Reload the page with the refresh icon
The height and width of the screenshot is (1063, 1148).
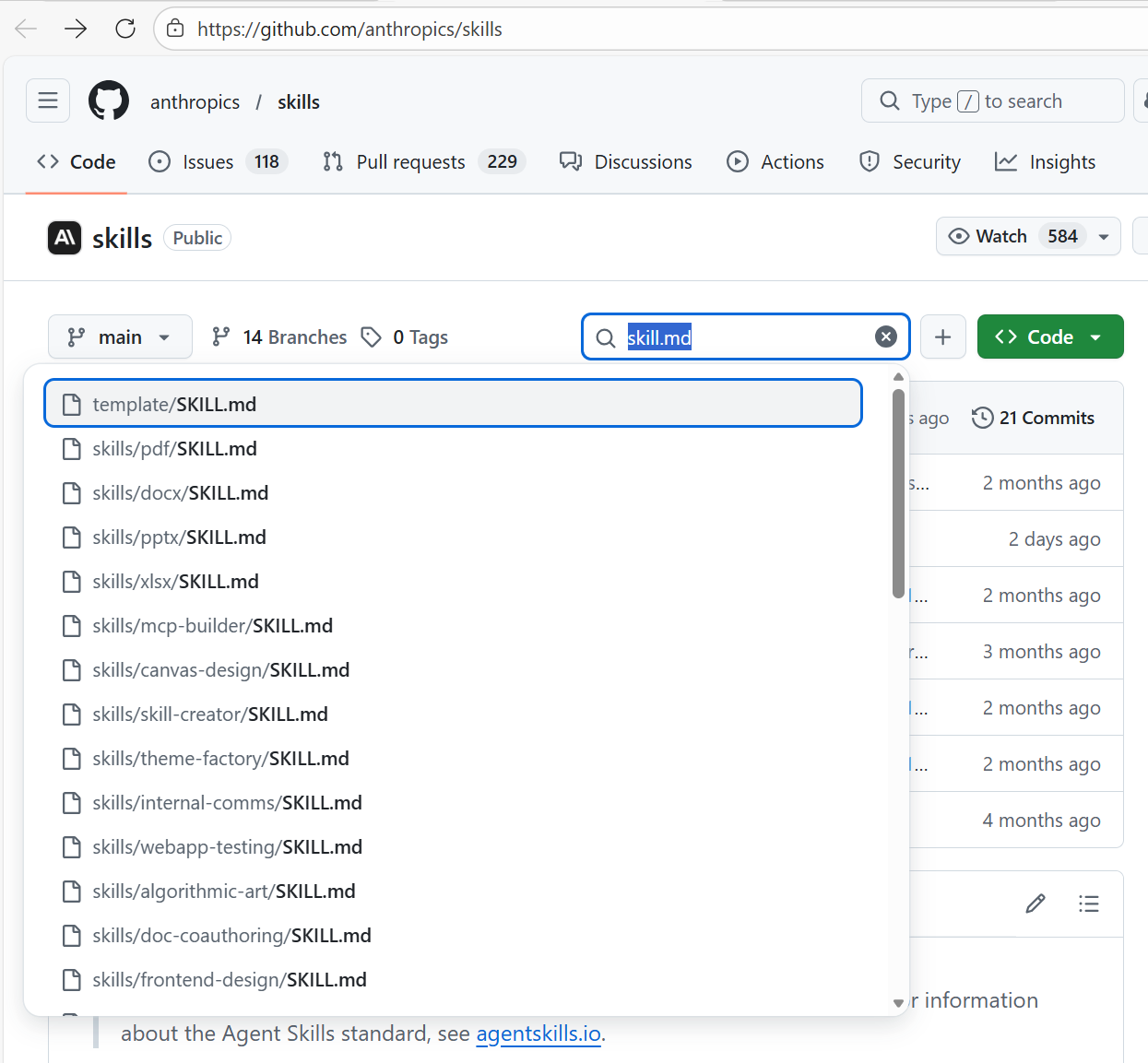(x=125, y=29)
